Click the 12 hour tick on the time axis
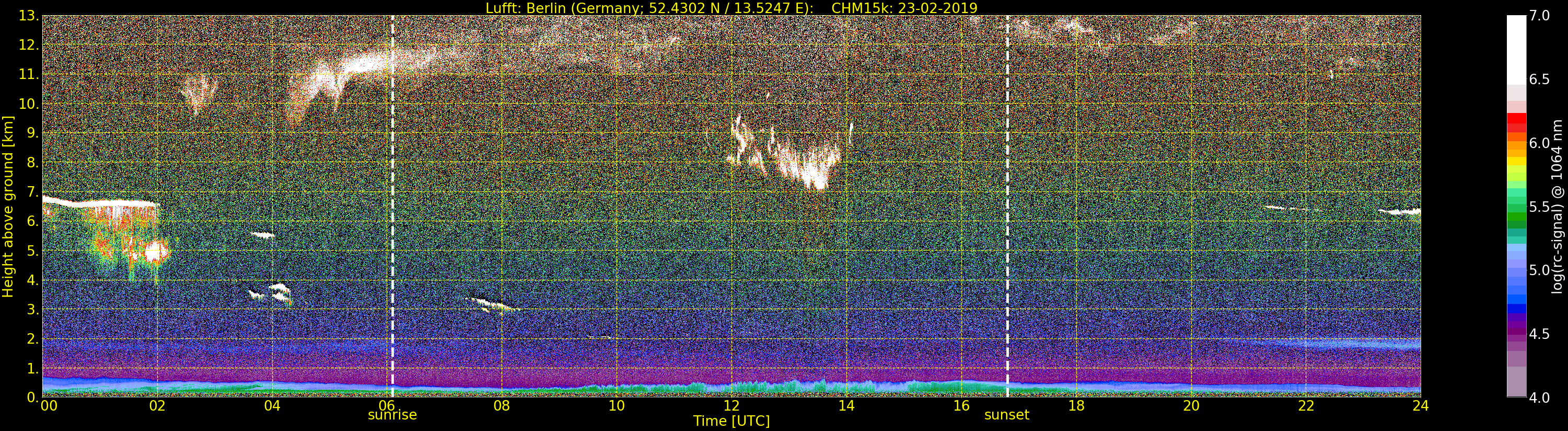This screenshot has height=431, width=1568. (731, 405)
